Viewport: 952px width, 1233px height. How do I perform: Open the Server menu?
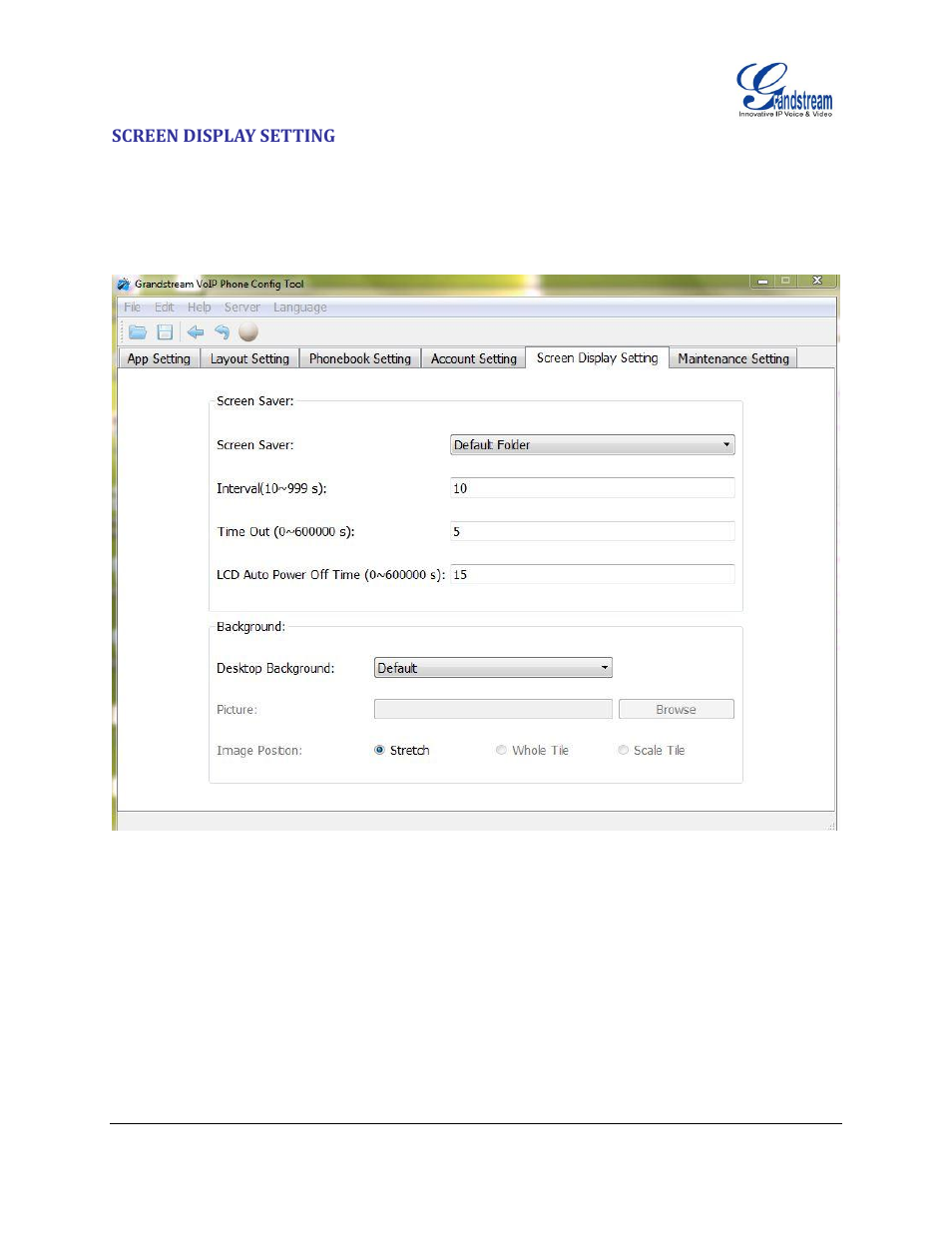(242, 308)
